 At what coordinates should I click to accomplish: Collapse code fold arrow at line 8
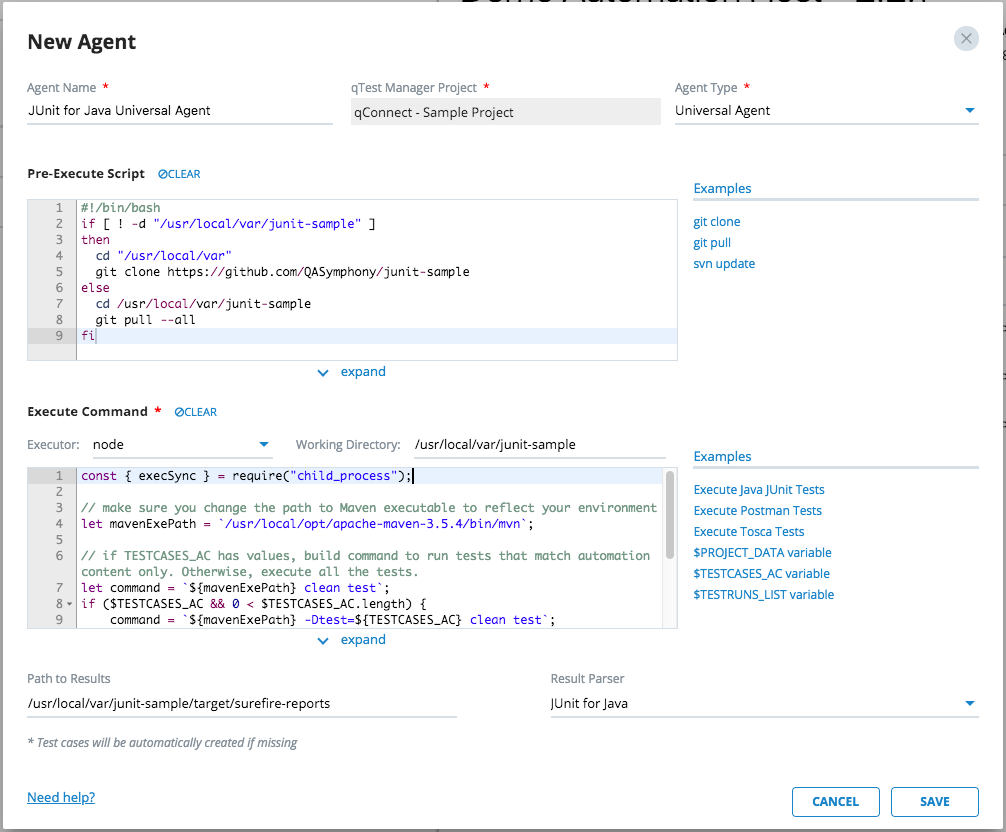(x=69, y=604)
